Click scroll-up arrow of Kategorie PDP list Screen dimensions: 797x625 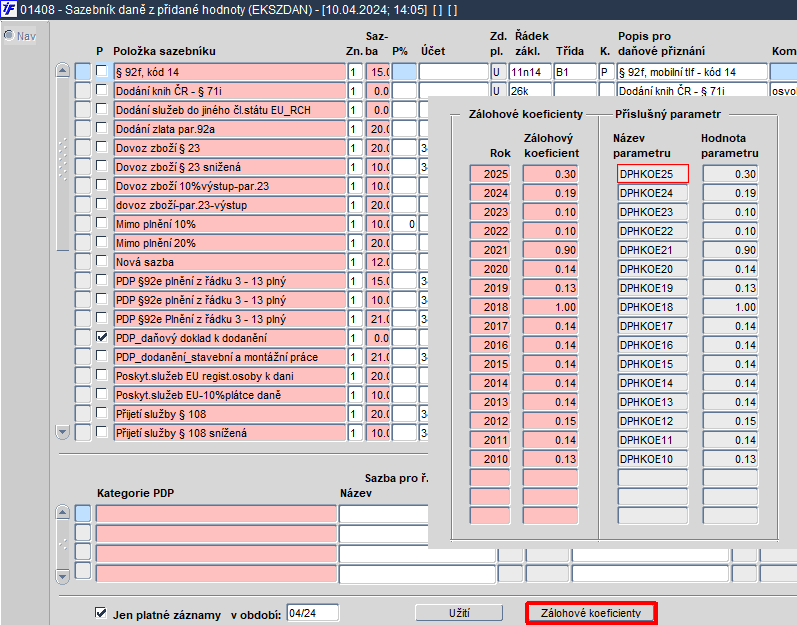[x=62, y=513]
